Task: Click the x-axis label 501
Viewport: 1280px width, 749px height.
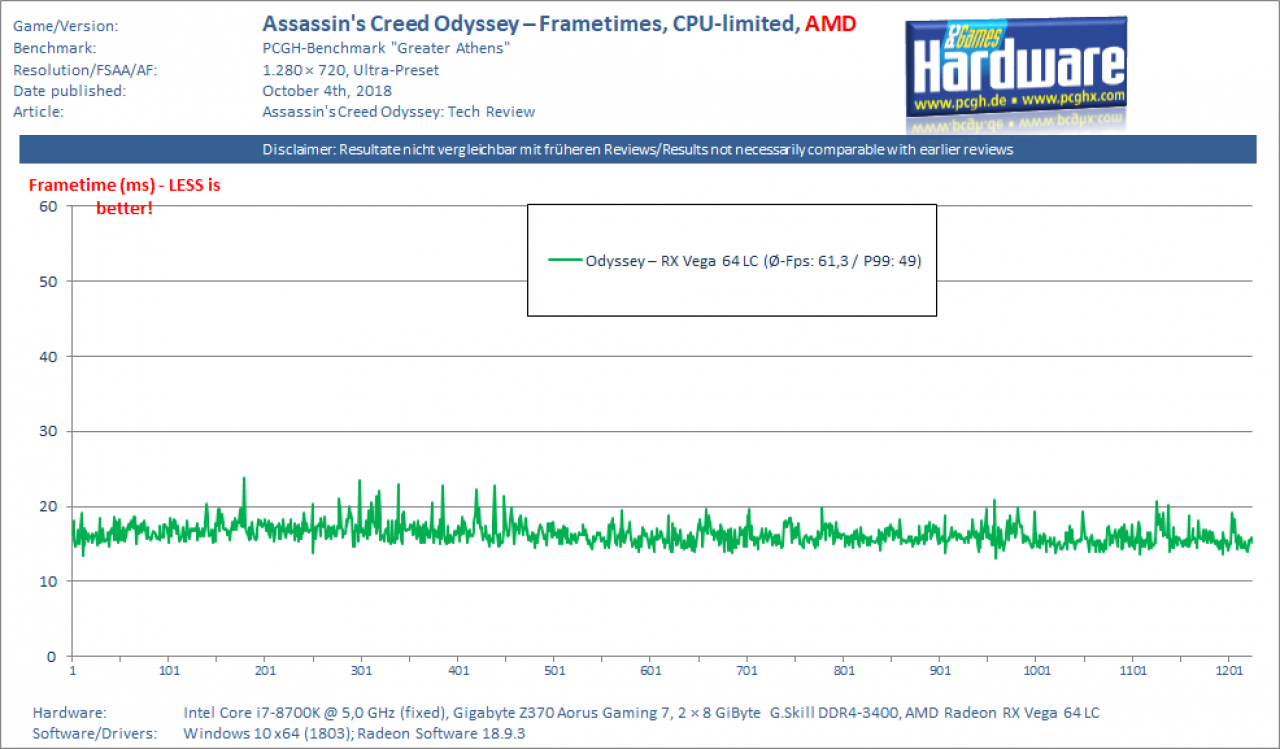Action: [x=555, y=671]
